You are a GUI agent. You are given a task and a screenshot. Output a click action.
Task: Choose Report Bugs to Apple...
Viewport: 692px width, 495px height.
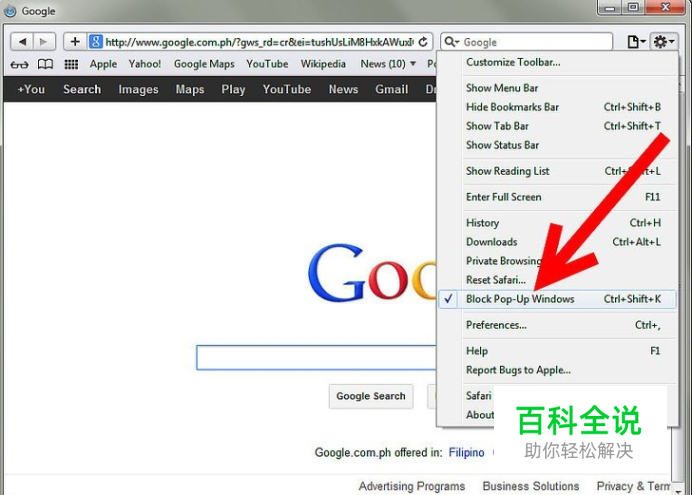557,370
